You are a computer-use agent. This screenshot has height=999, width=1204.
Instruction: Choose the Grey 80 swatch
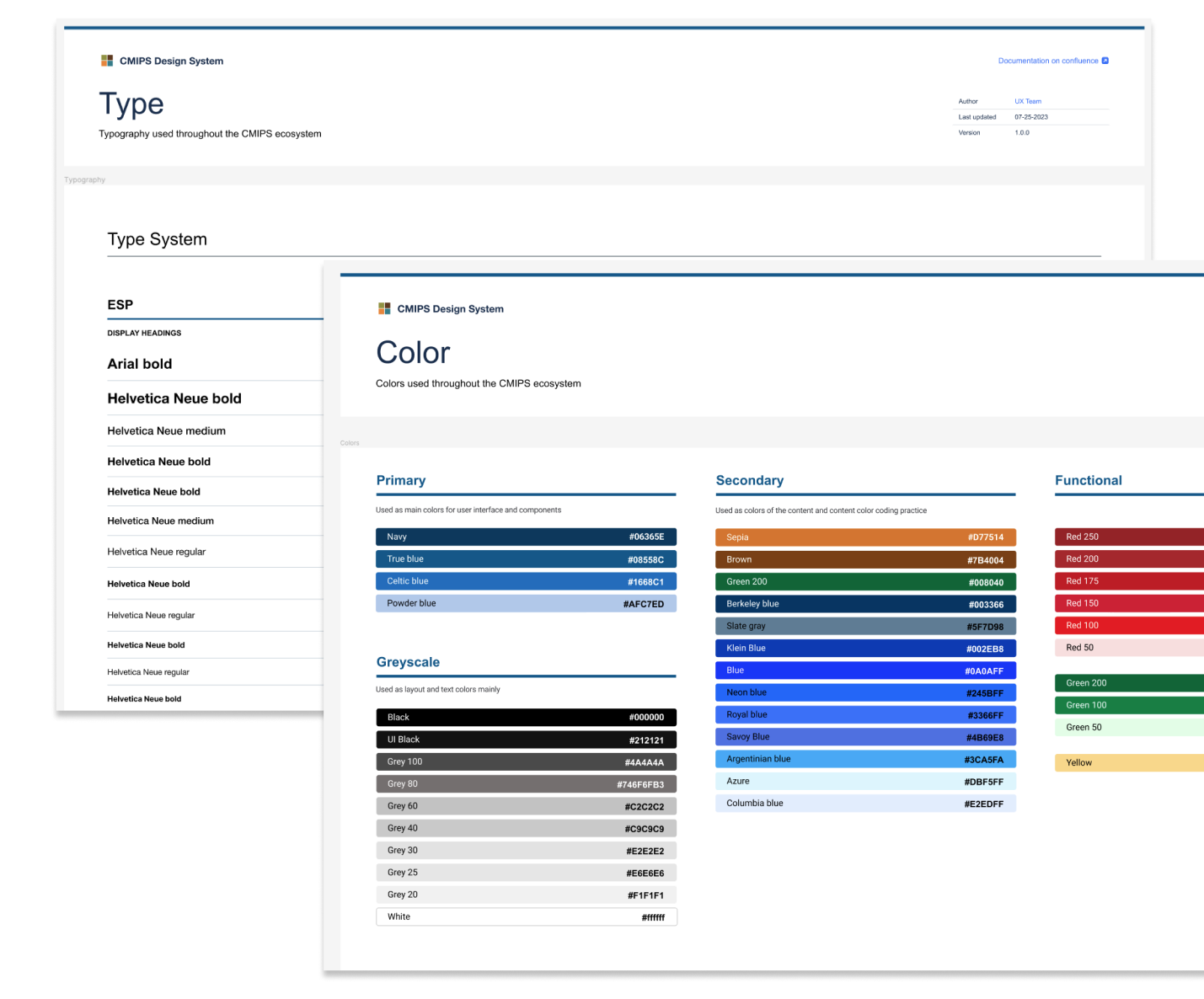point(526,784)
